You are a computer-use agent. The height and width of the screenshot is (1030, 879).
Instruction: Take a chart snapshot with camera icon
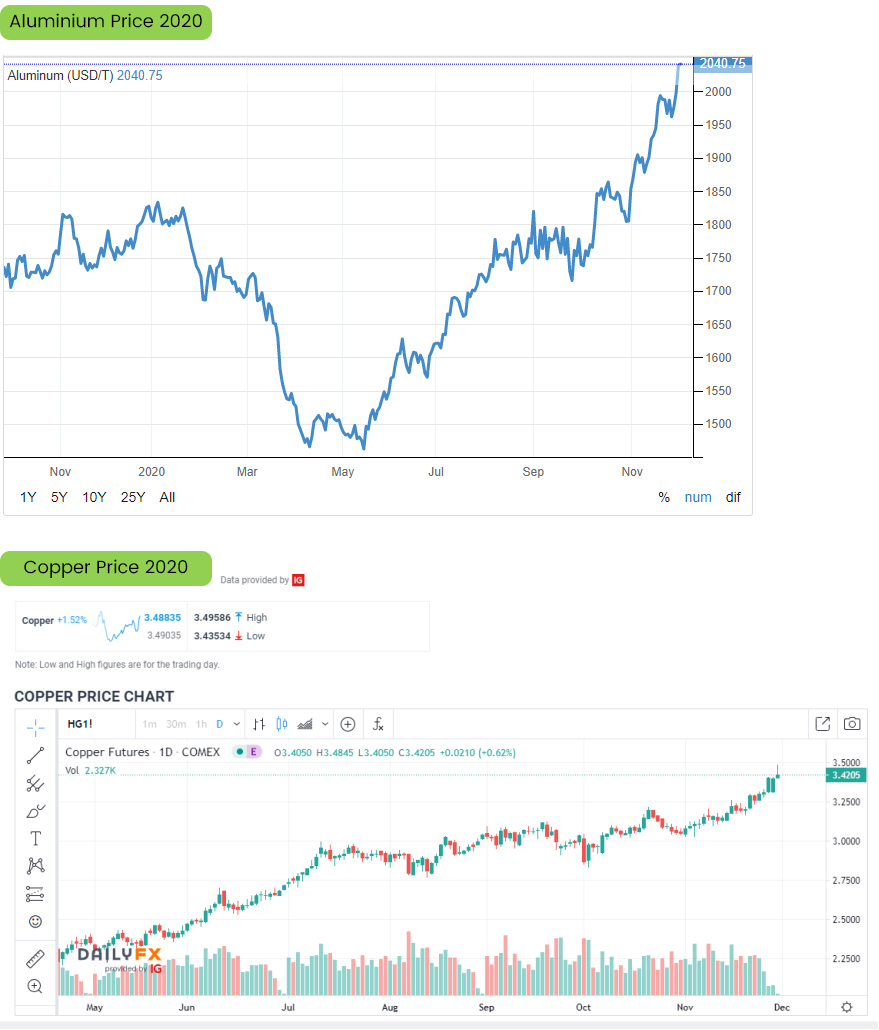(852, 724)
